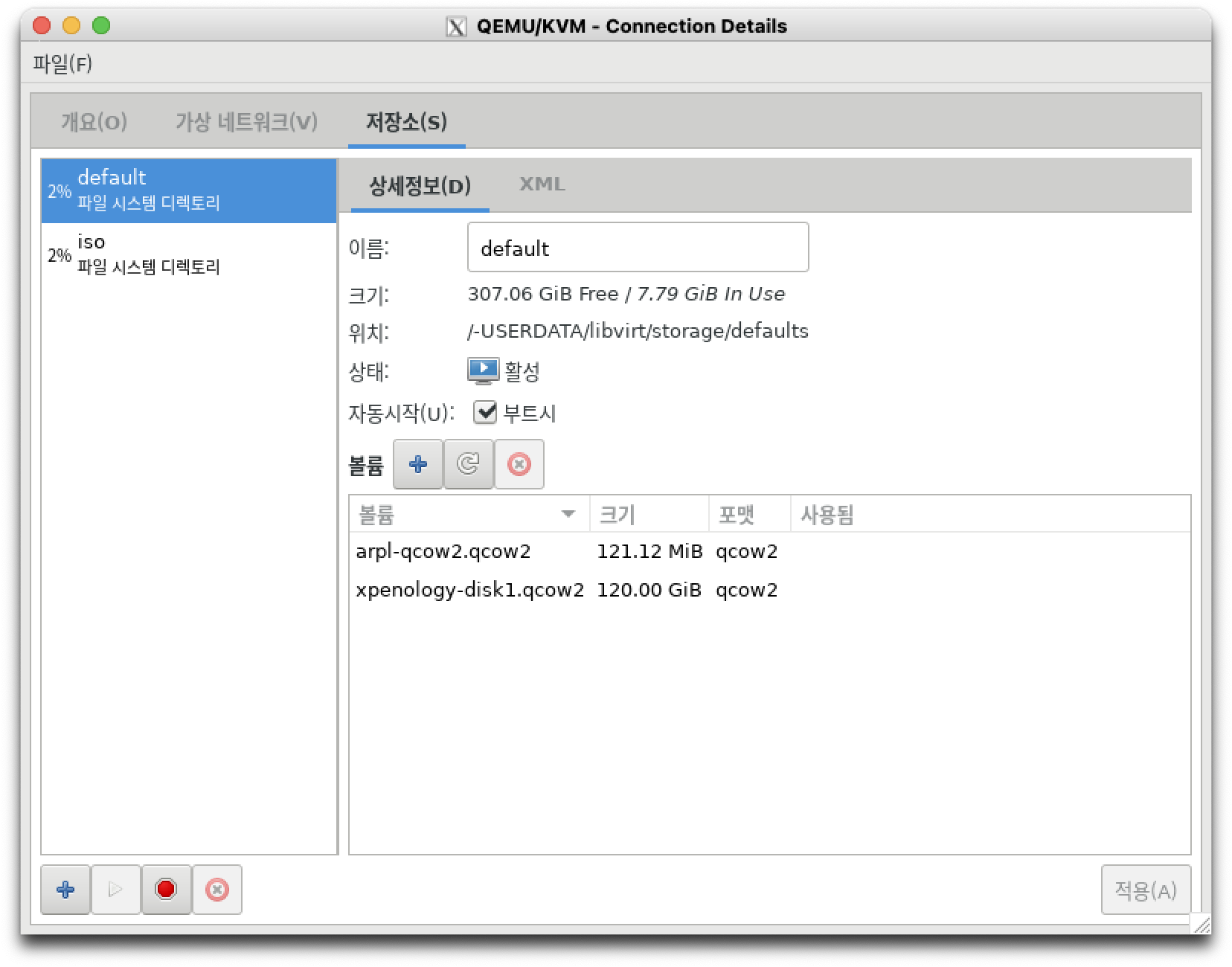Switch to the 개요(O) tab
This screenshot has height=967, width=1232.
(x=94, y=121)
